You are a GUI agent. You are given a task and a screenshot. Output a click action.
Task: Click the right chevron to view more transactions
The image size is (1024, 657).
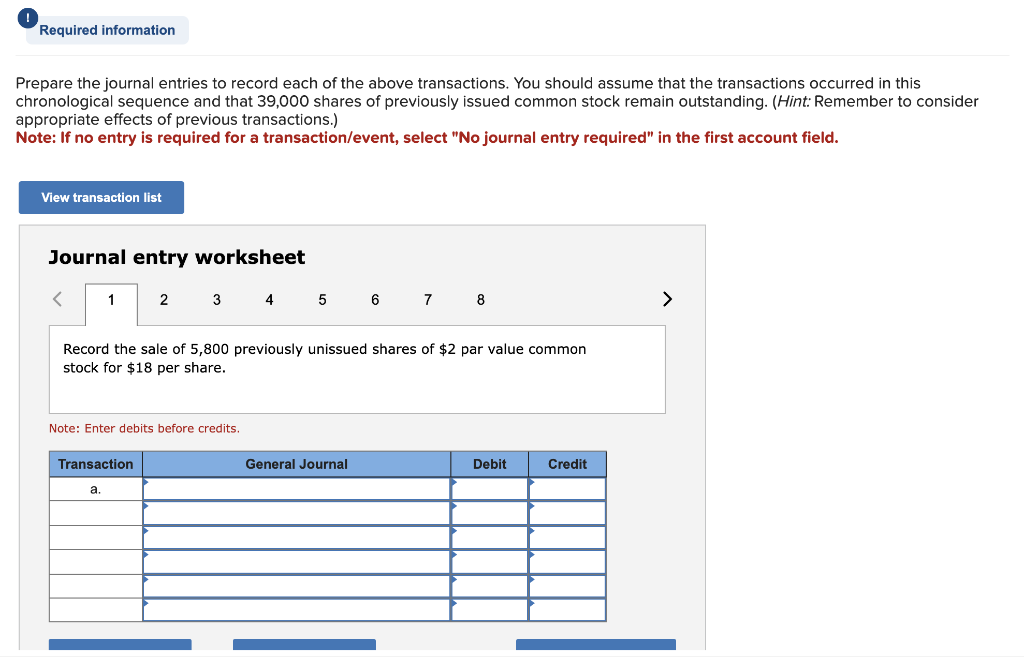667,298
